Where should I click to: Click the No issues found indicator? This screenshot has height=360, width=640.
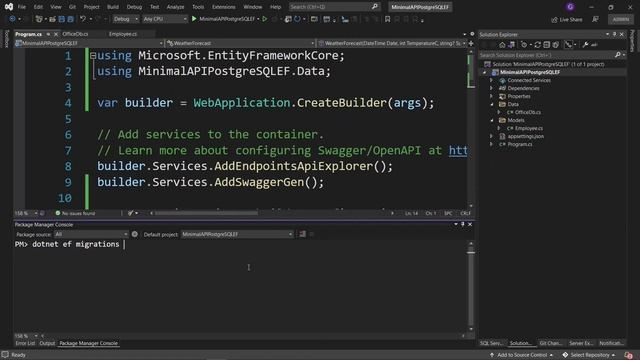click(x=75, y=213)
